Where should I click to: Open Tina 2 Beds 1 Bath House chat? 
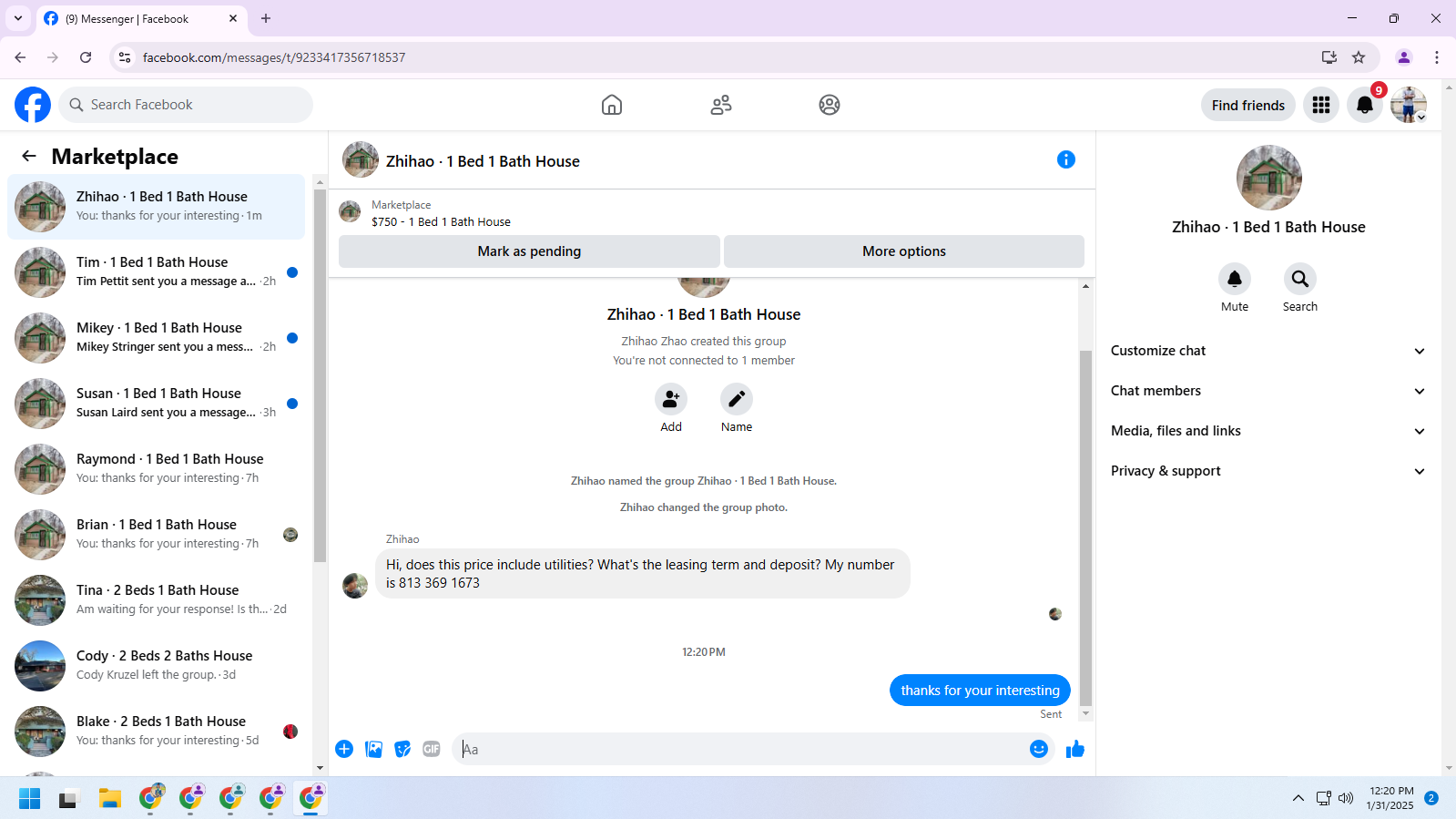point(157,600)
